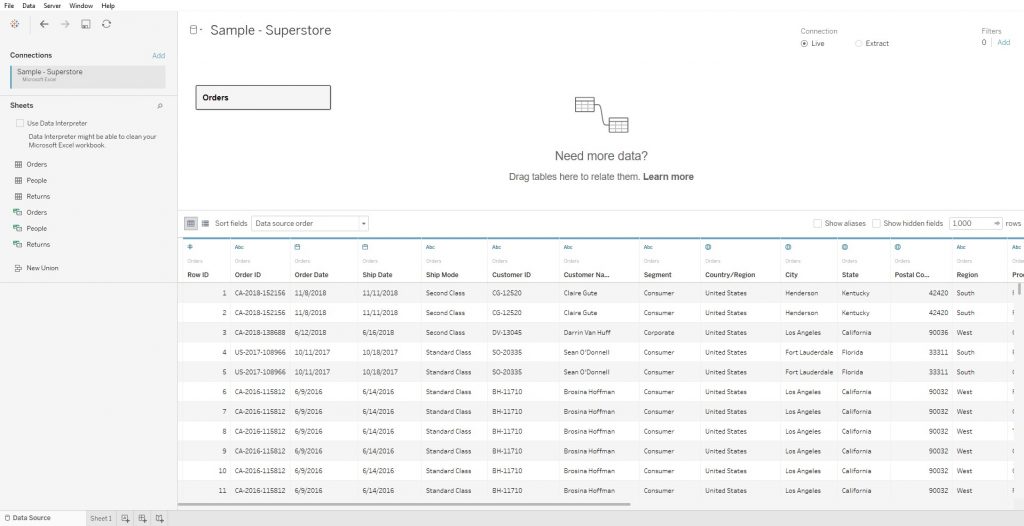Click the back arrow in toolbar

click(44, 24)
